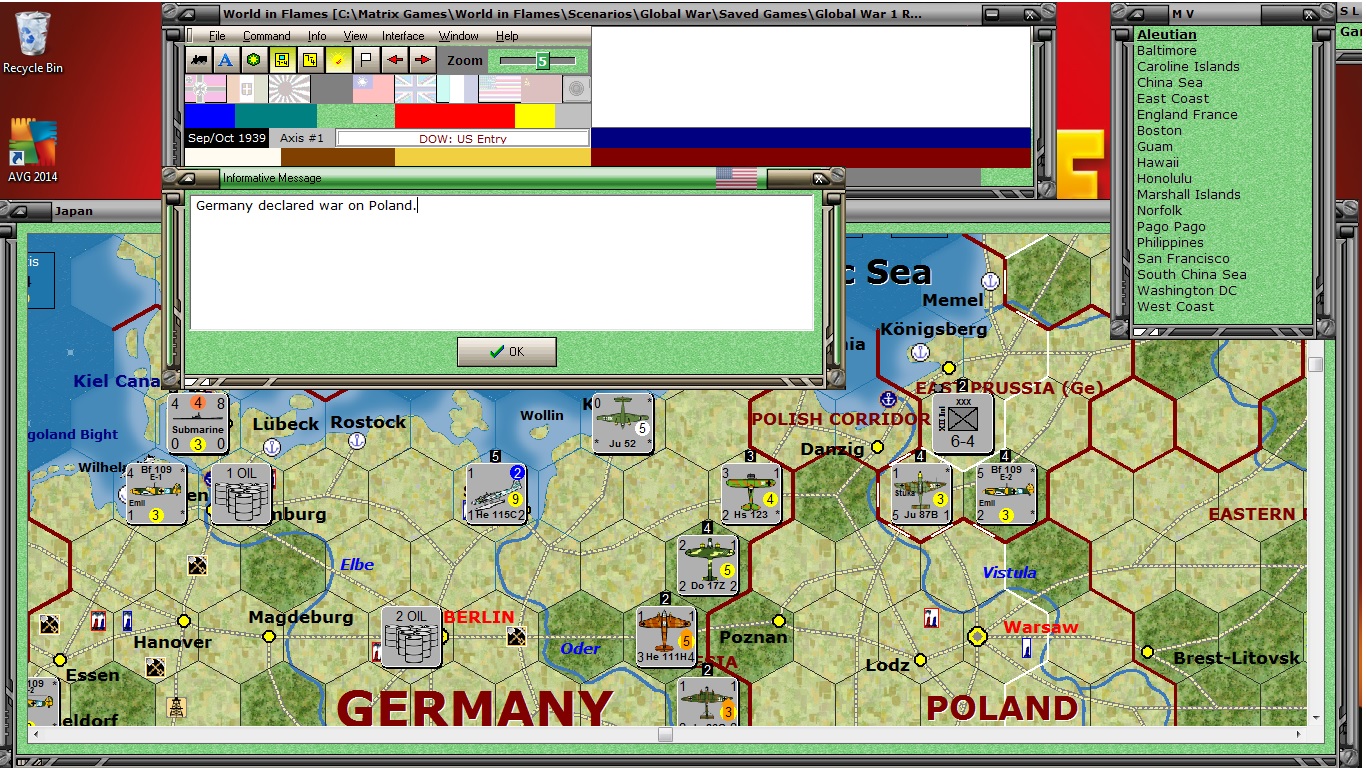Image resolution: width=1366 pixels, height=768 pixels.
Task: Click the map horizontal scrollbar thumb
Action: click(665, 735)
